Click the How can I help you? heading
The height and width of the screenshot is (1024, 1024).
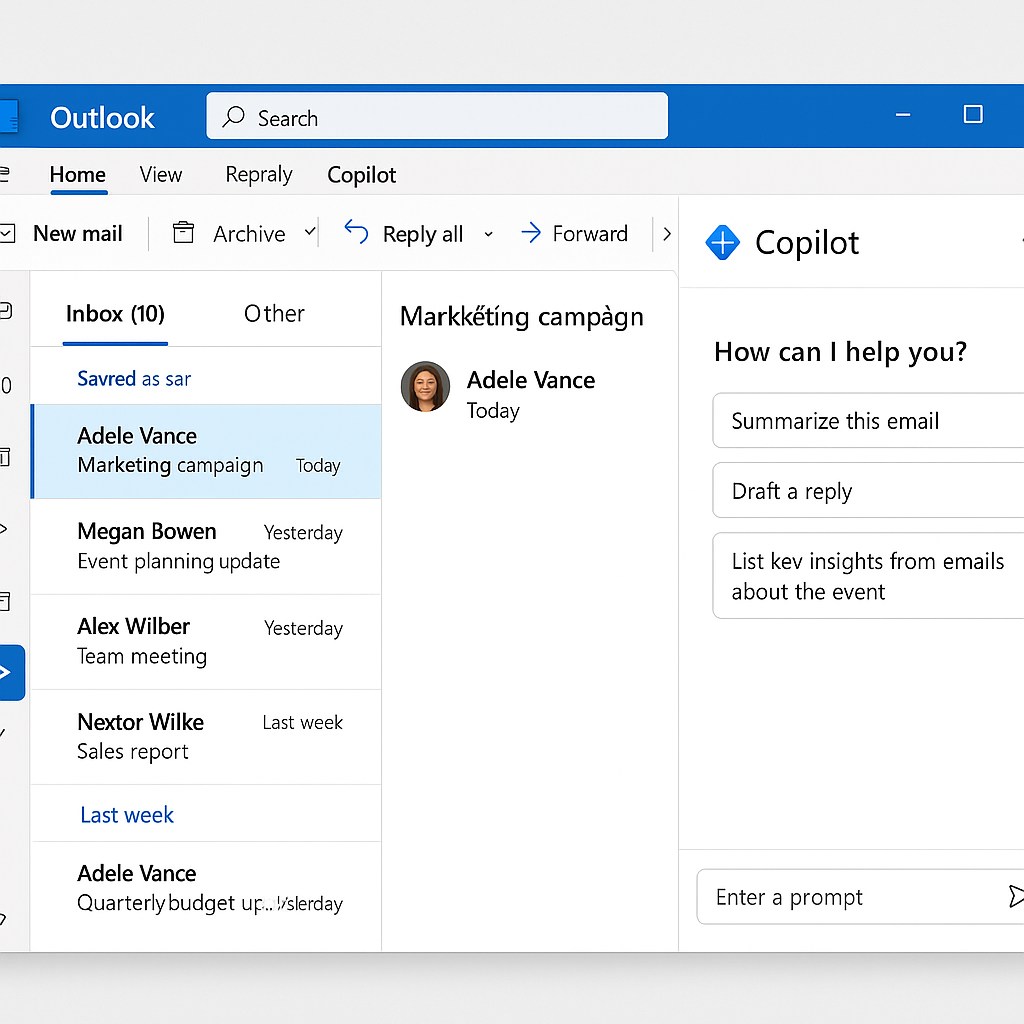[x=840, y=352]
